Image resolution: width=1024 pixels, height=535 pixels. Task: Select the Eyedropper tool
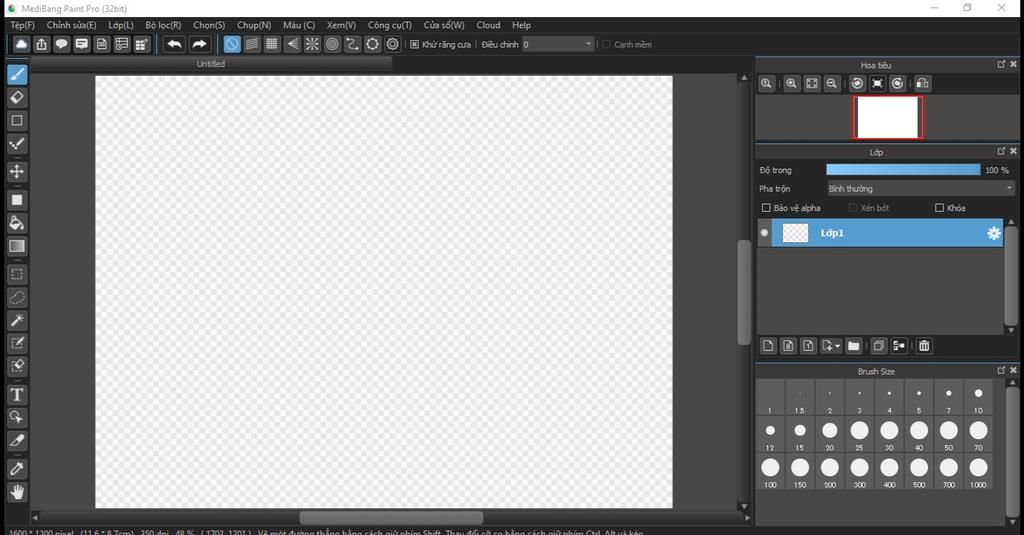(17, 468)
